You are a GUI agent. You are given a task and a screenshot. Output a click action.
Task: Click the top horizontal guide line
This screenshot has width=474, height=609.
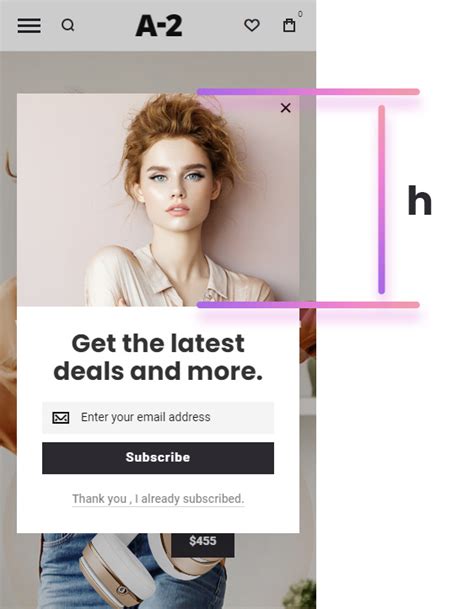click(308, 92)
